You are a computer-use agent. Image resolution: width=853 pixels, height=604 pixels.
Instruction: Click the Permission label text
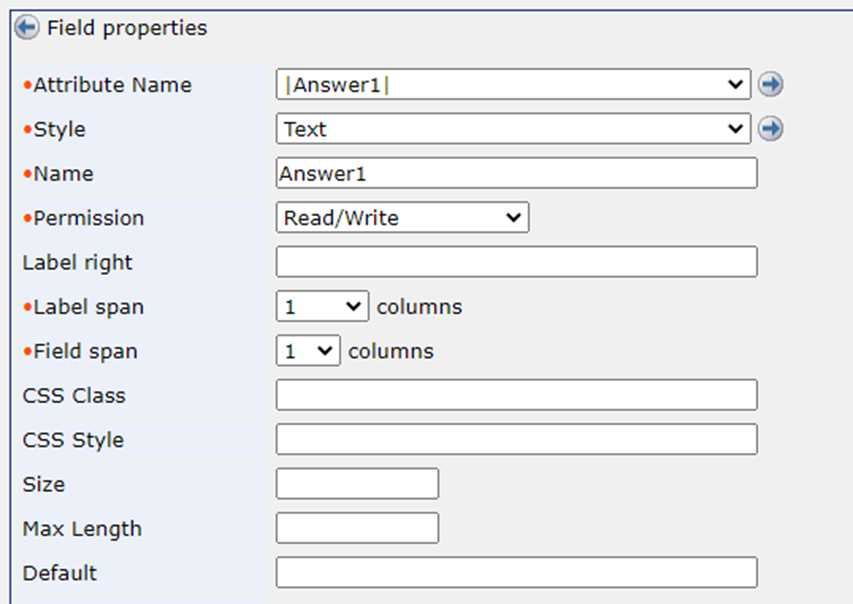click(x=89, y=218)
